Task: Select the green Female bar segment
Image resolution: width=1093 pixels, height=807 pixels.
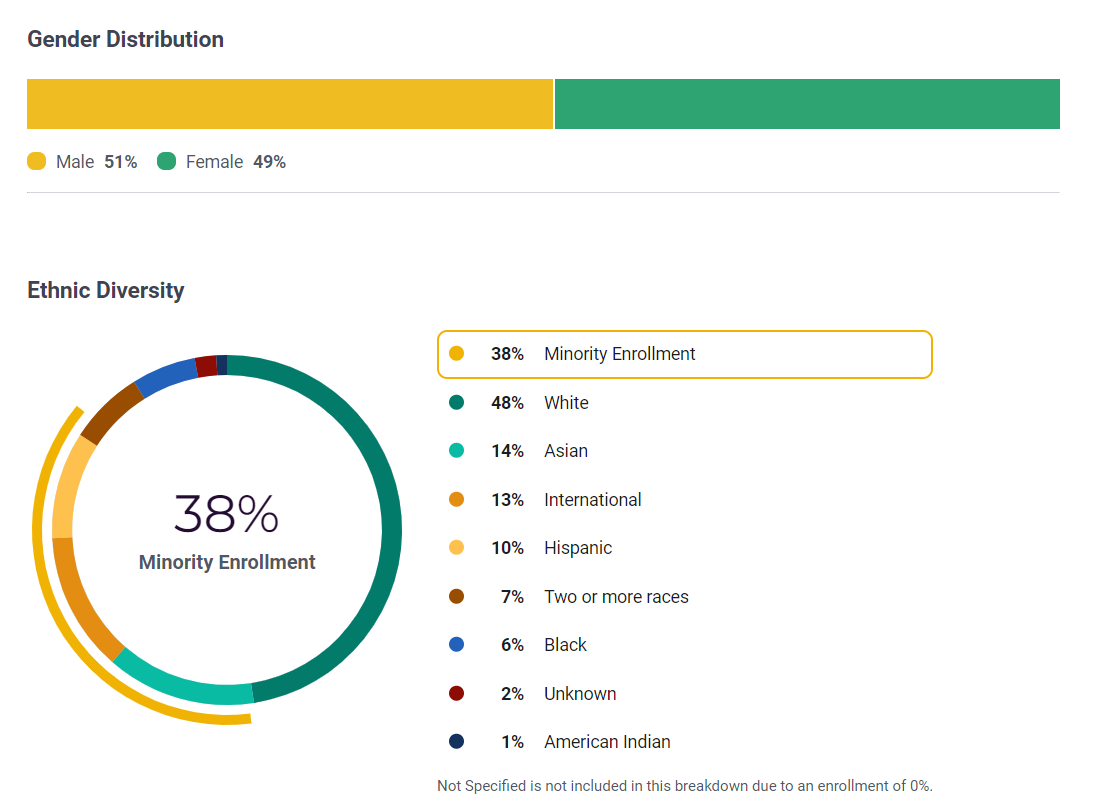Action: (806, 104)
